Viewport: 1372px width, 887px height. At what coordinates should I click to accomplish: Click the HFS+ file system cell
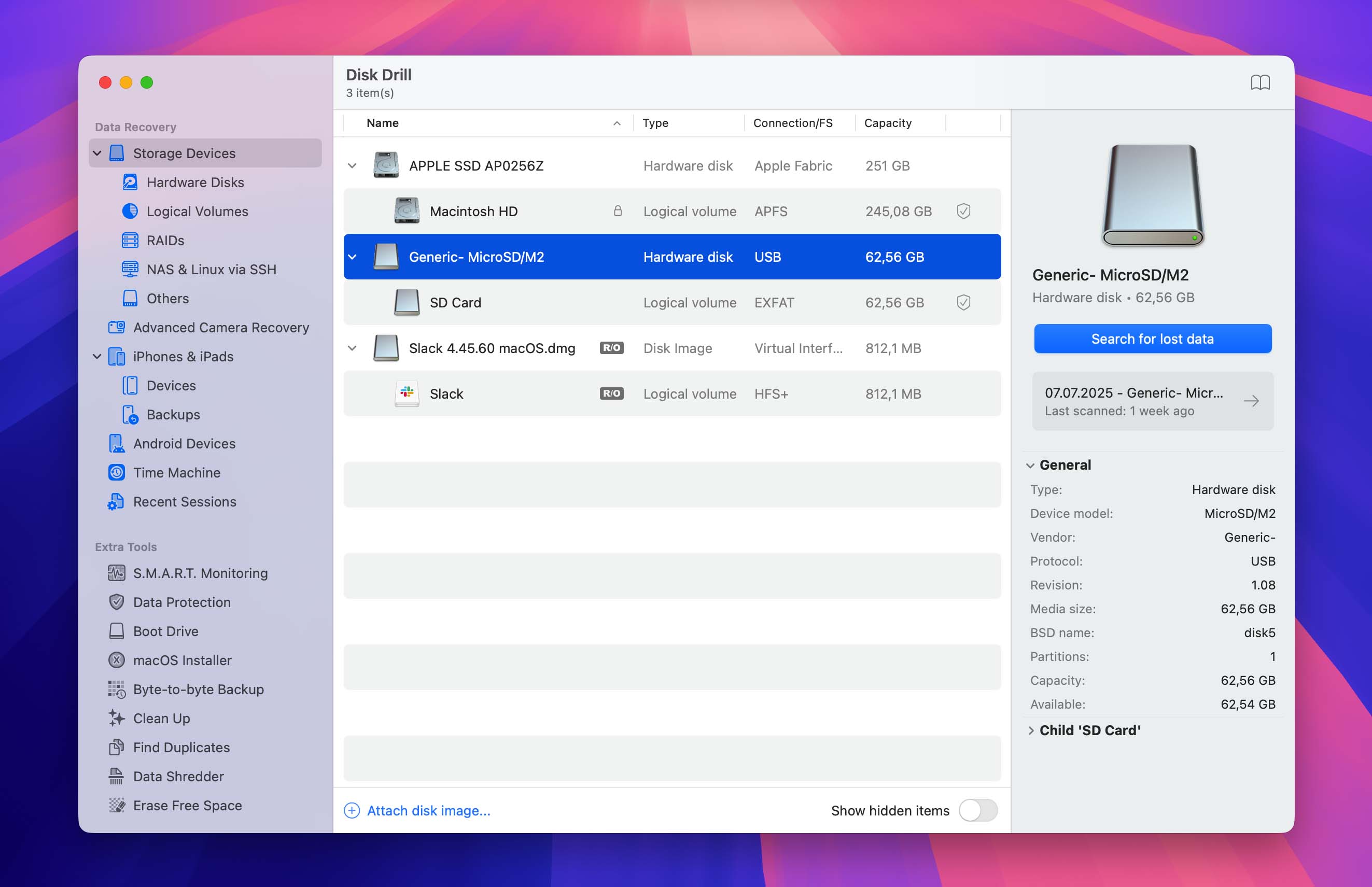(771, 394)
